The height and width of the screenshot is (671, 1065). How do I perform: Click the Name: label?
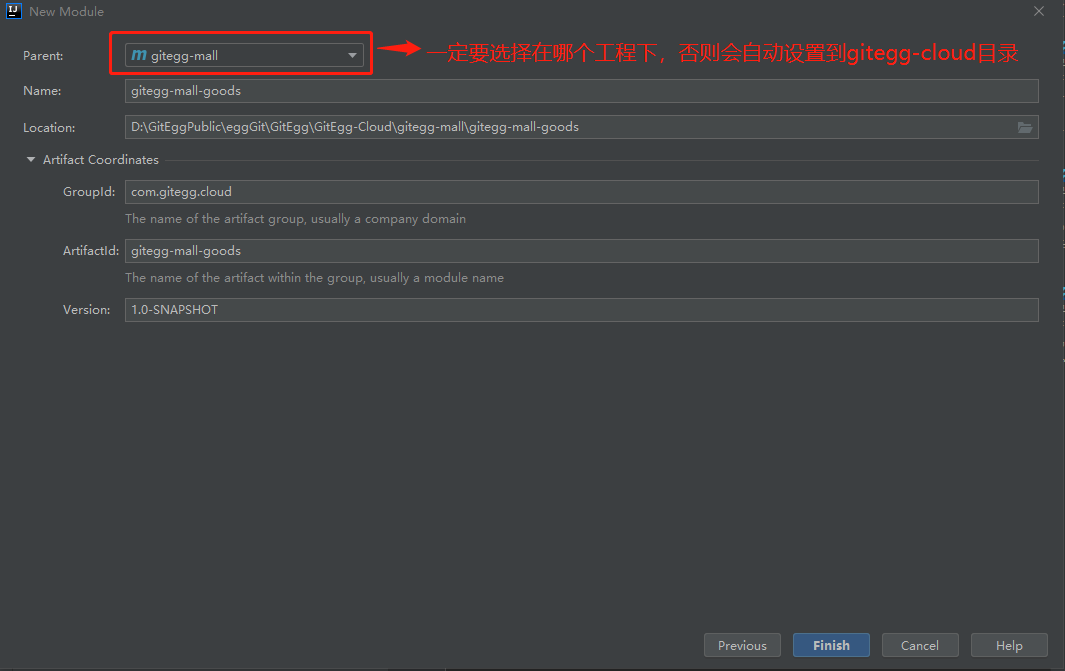42,91
